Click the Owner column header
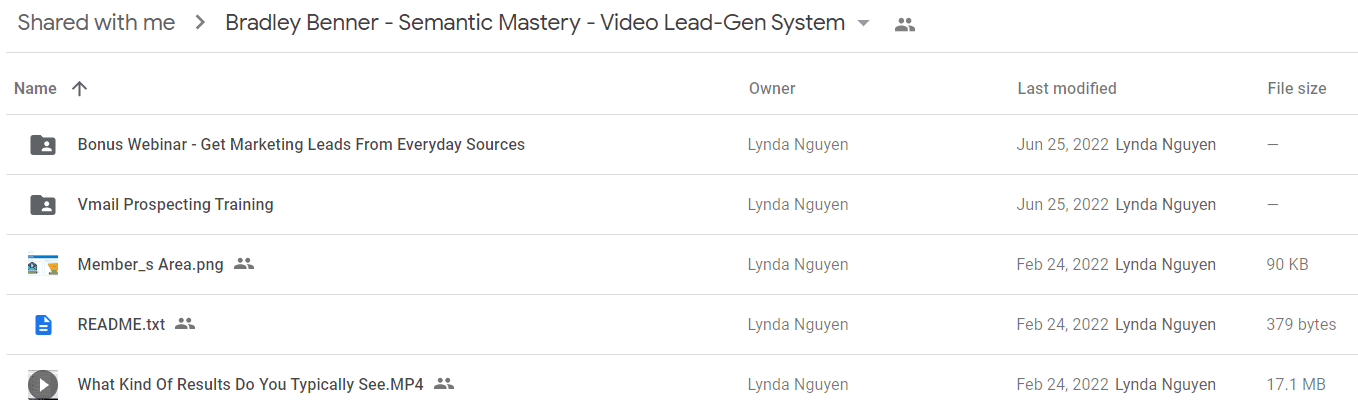 pos(772,88)
